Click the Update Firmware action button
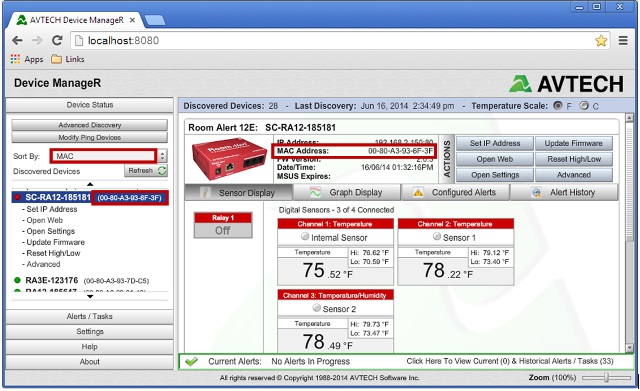This screenshot has height=391, width=640. 573,143
